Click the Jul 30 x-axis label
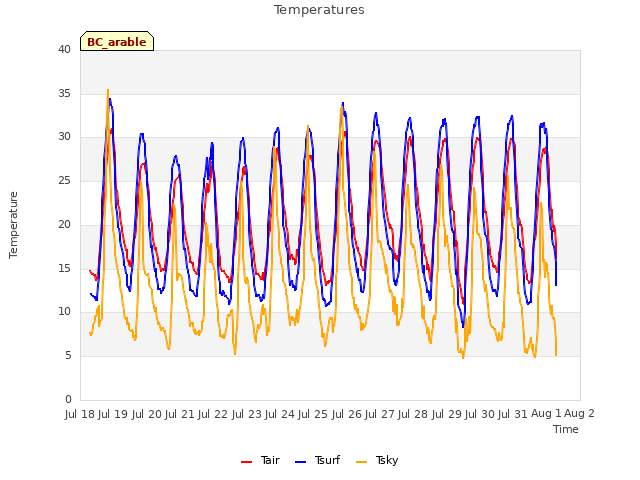 click(480, 414)
